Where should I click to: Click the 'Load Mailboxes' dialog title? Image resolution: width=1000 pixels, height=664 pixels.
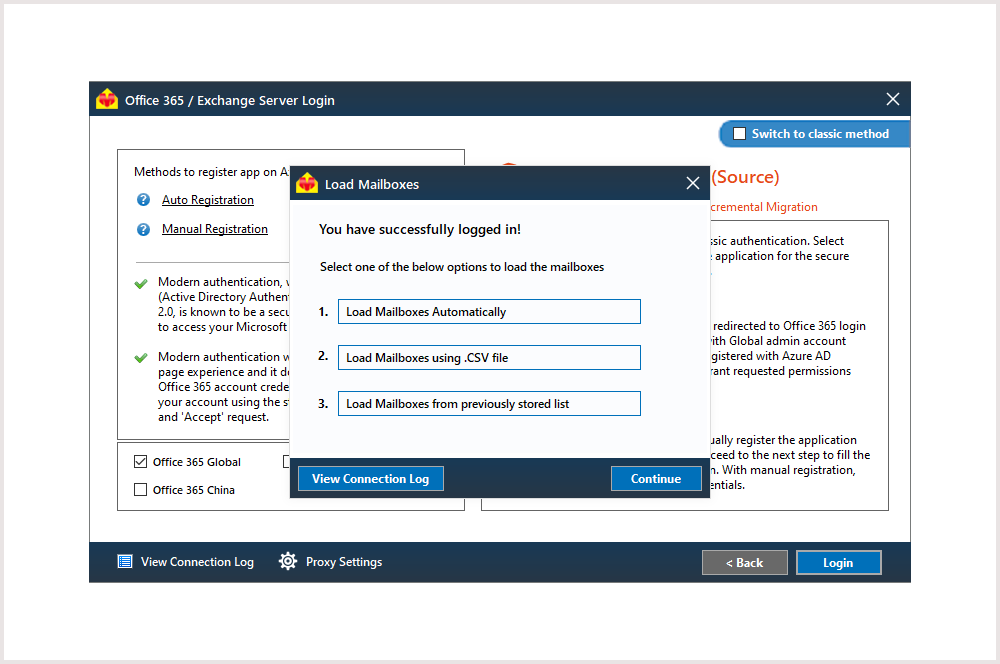tap(372, 184)
